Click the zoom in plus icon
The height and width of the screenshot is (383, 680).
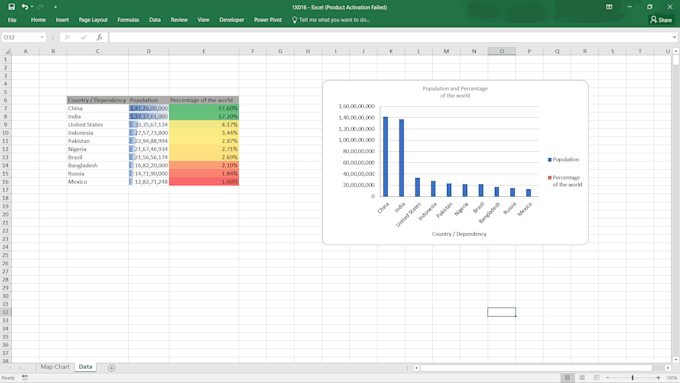(x=658, y=378)
